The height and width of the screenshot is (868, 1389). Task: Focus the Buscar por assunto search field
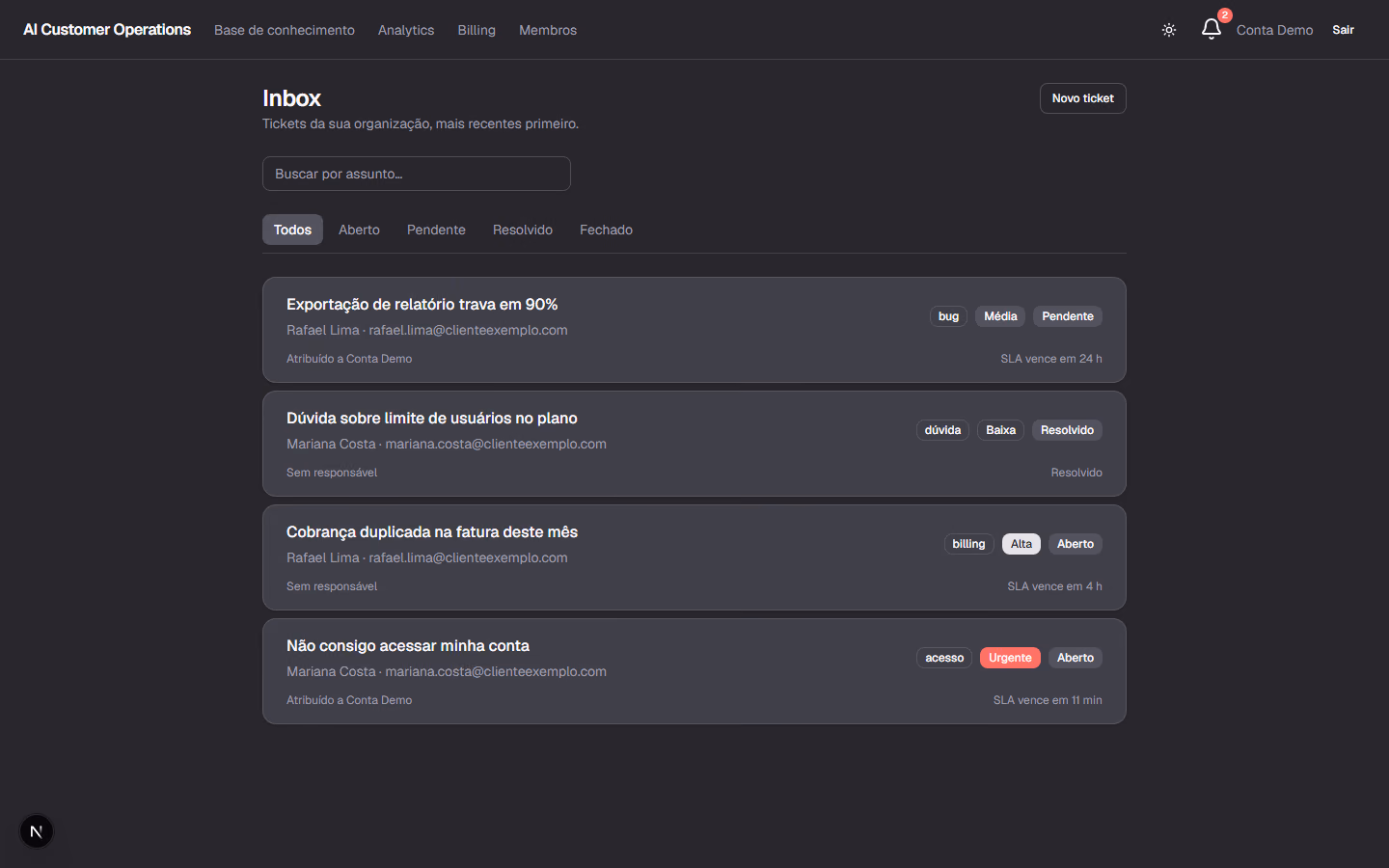(417, 174)
